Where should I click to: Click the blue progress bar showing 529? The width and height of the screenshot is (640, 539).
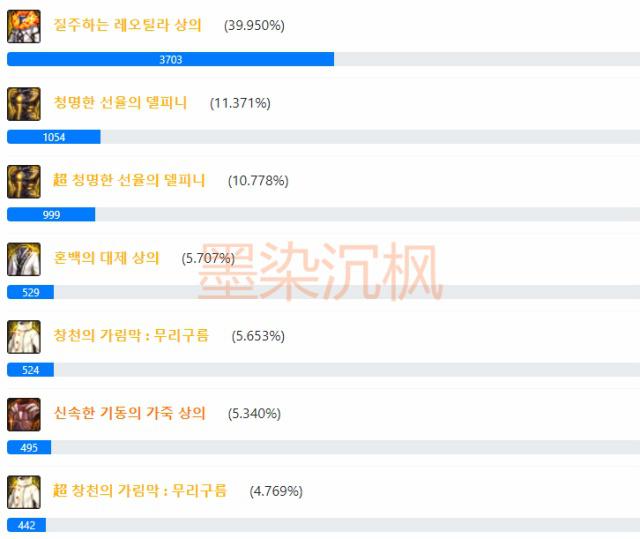[x=31, y=292]
